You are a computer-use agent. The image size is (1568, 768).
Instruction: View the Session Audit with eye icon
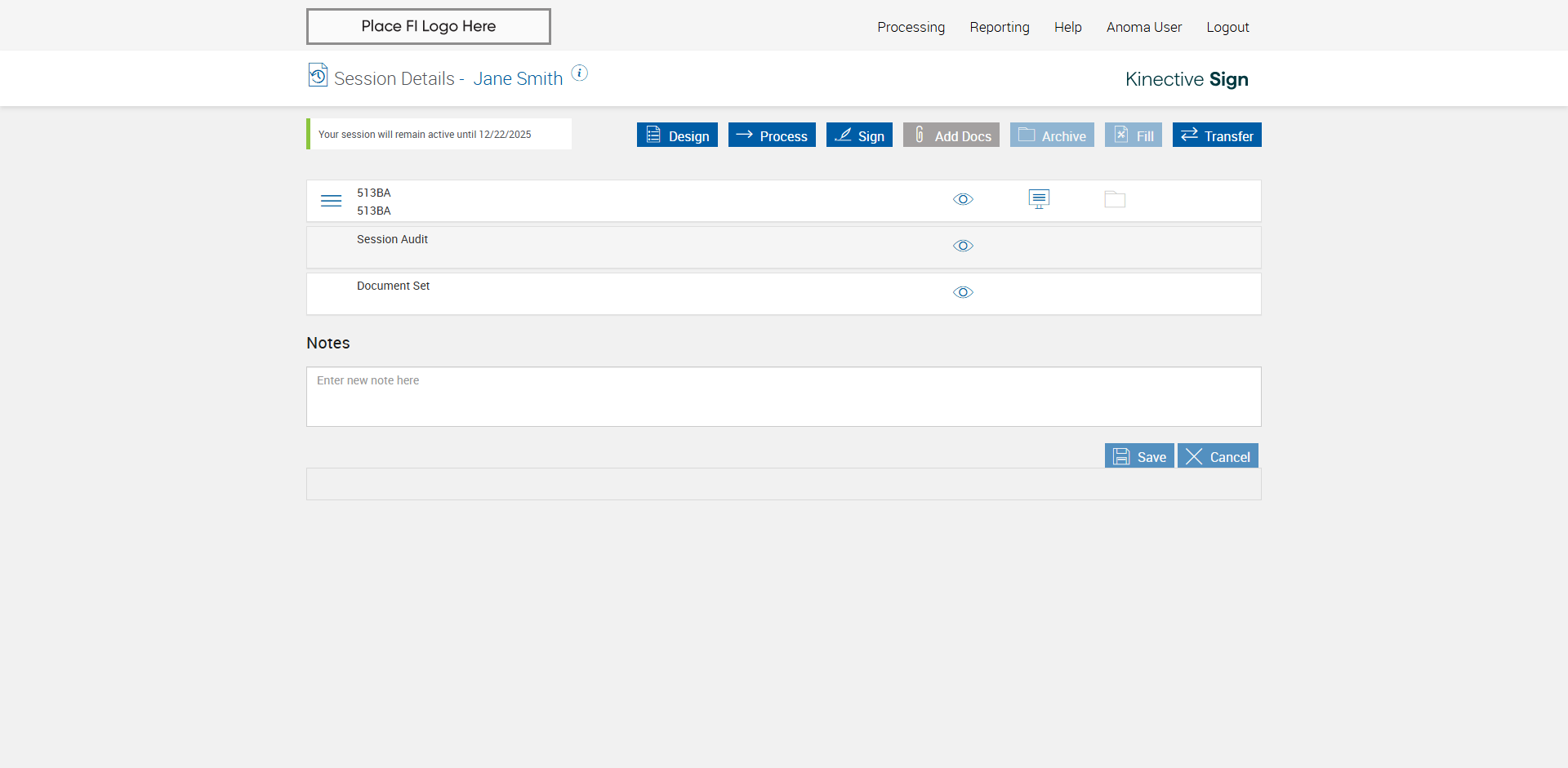963,246
